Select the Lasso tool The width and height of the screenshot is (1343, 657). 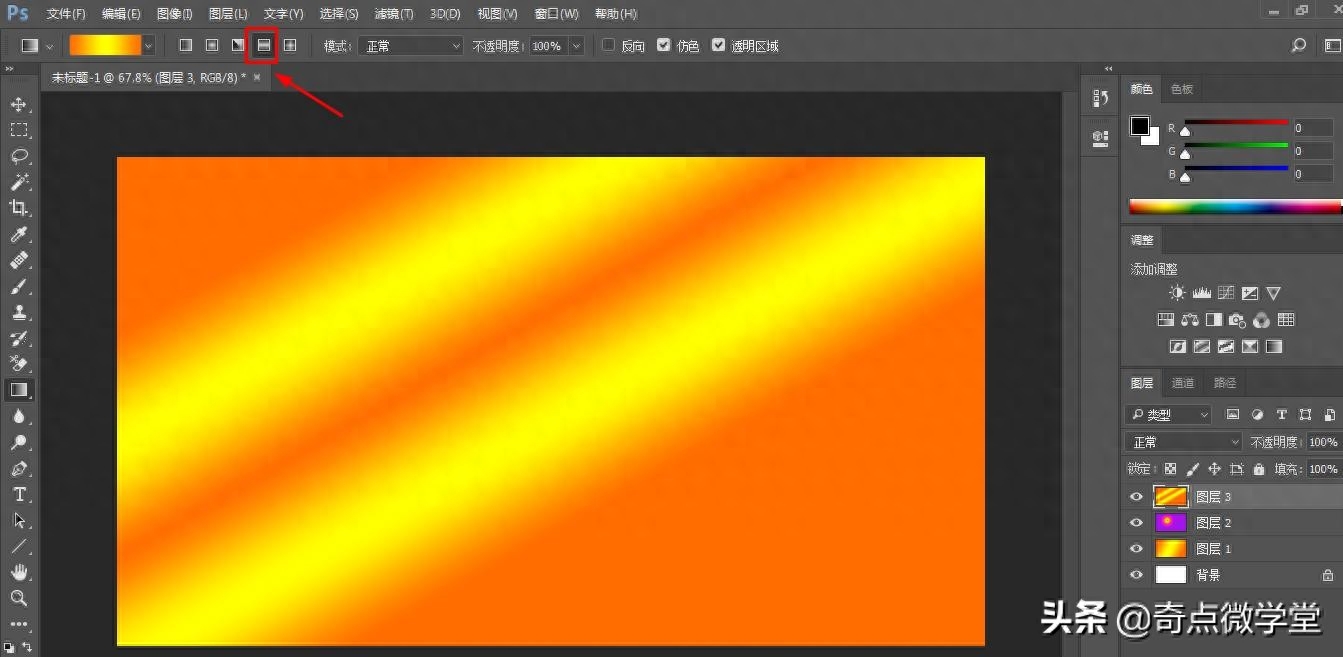coord(19,156)
